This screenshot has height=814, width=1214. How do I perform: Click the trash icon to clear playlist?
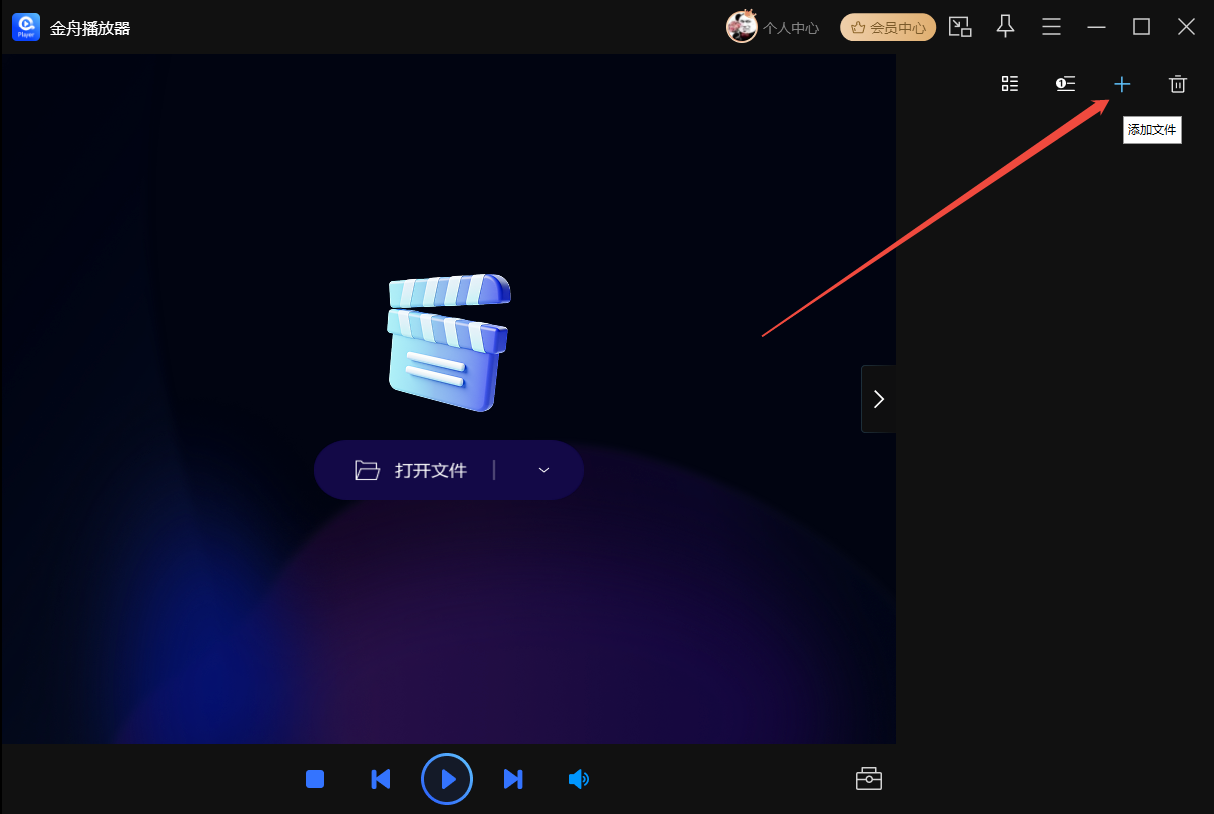click(1178, 85)
